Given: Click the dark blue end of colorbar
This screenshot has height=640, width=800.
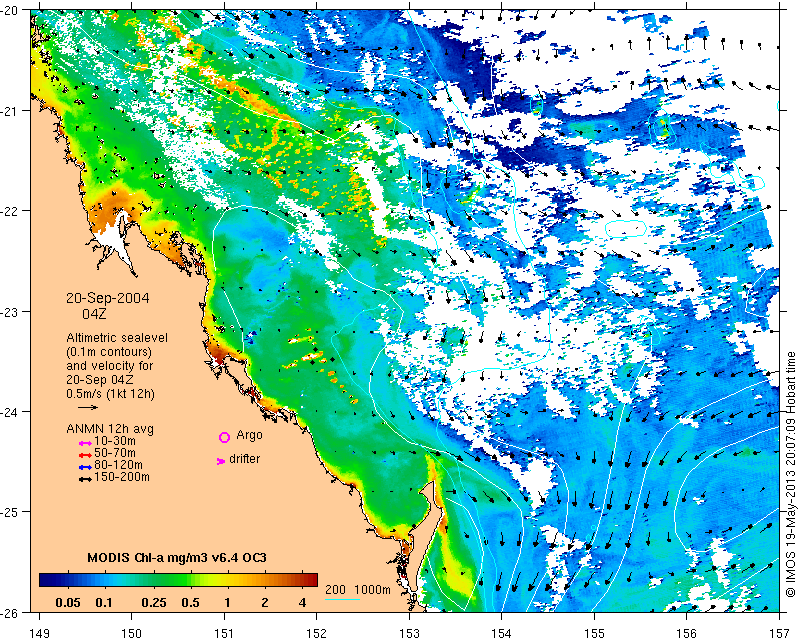Looking at the screenshot, I should [44, 580].
